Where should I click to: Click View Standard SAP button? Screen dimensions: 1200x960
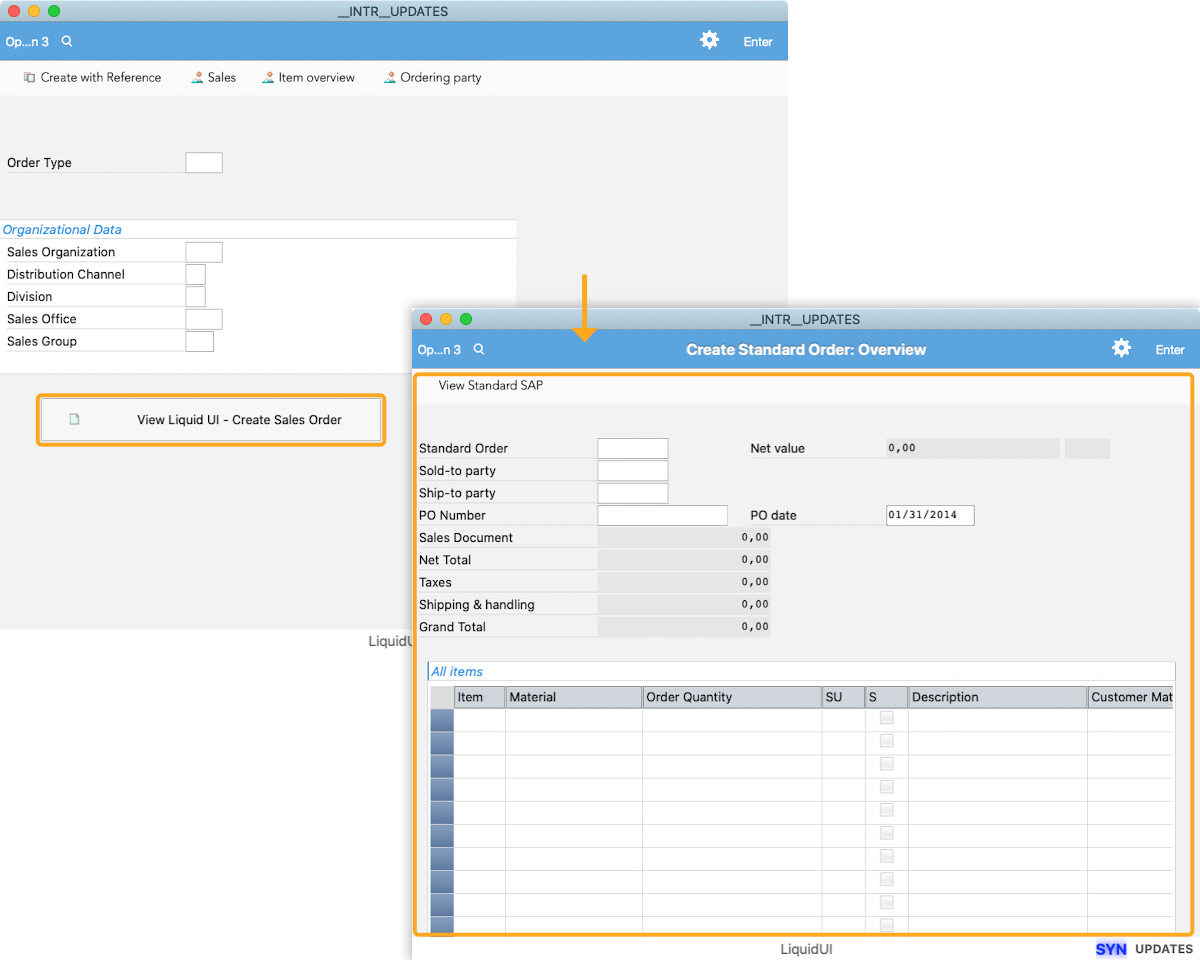(x=490, y=385)
